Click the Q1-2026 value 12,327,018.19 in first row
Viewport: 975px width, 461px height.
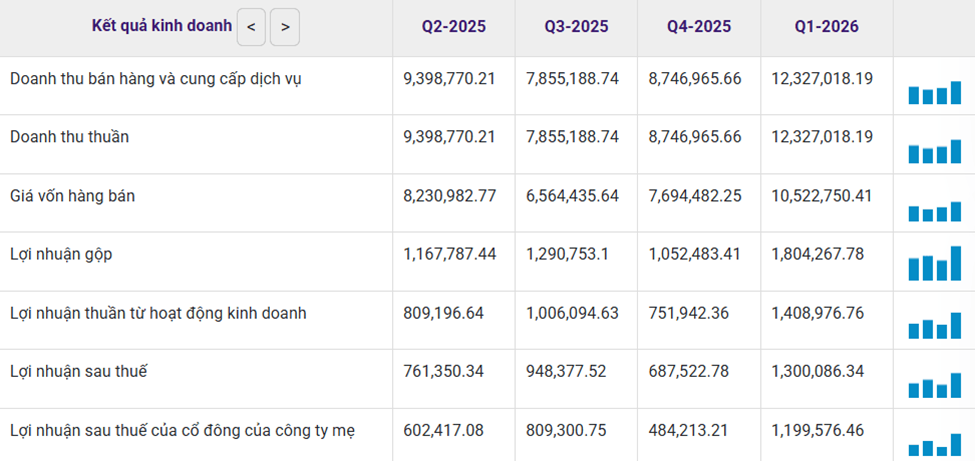coord(822,78)
